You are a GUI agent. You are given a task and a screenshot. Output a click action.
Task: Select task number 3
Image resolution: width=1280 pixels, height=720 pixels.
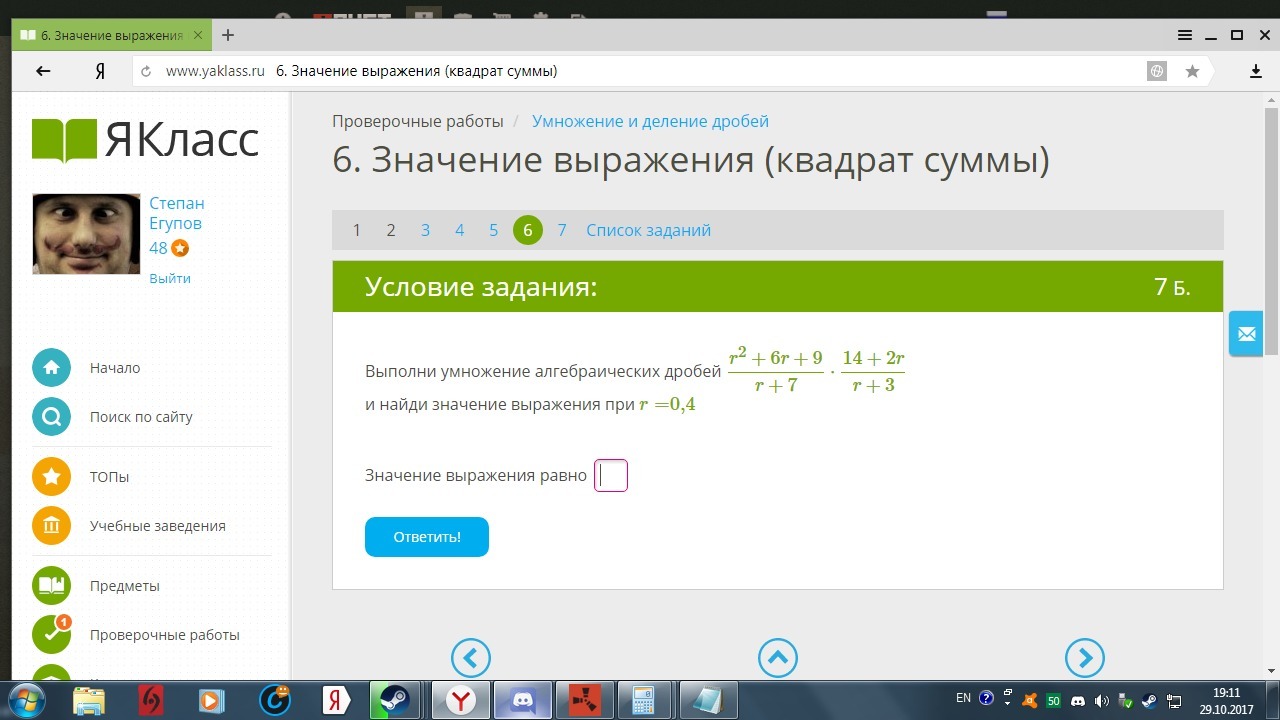(425, 230)
